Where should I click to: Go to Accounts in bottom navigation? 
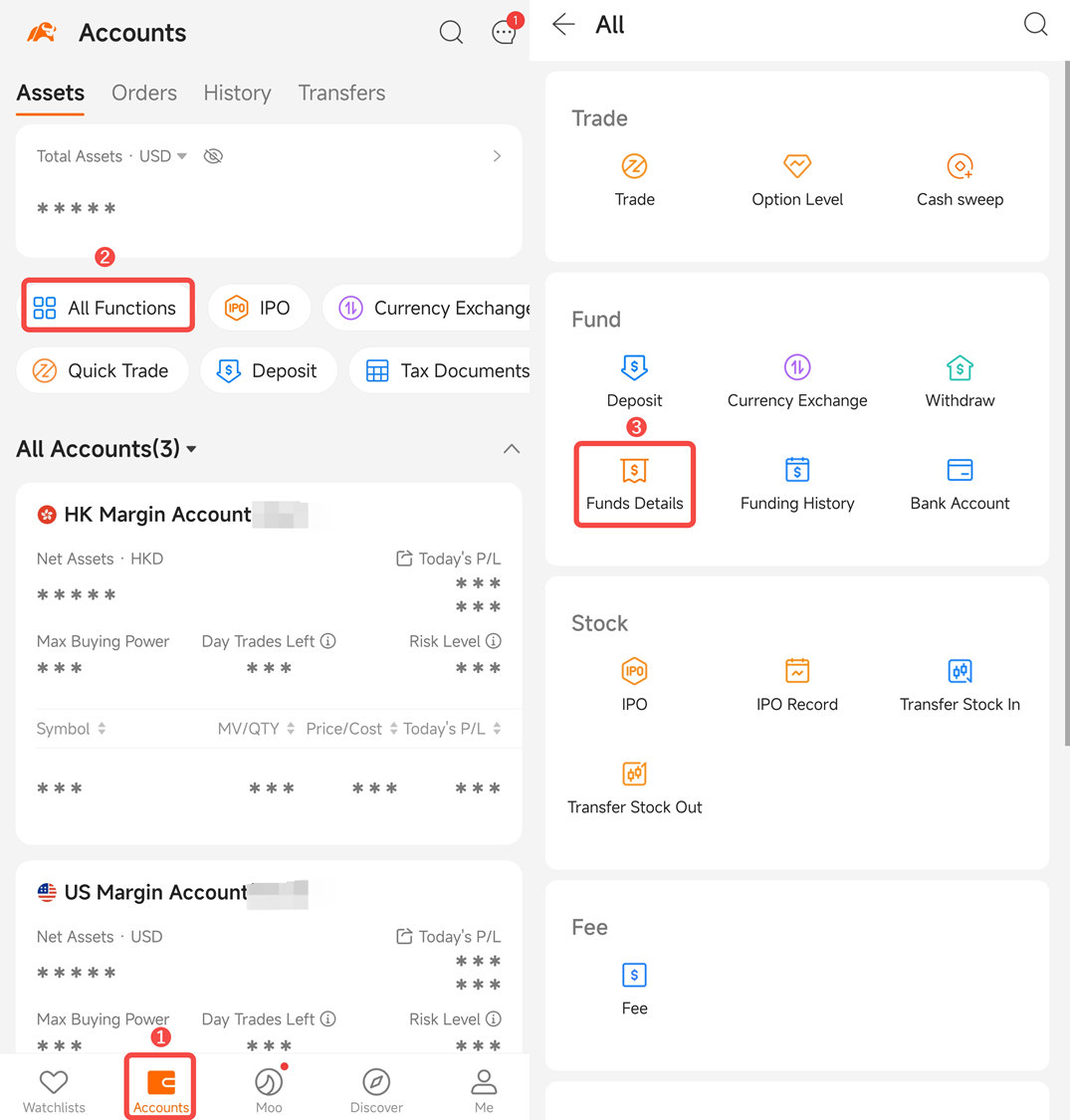[160, 1091]
